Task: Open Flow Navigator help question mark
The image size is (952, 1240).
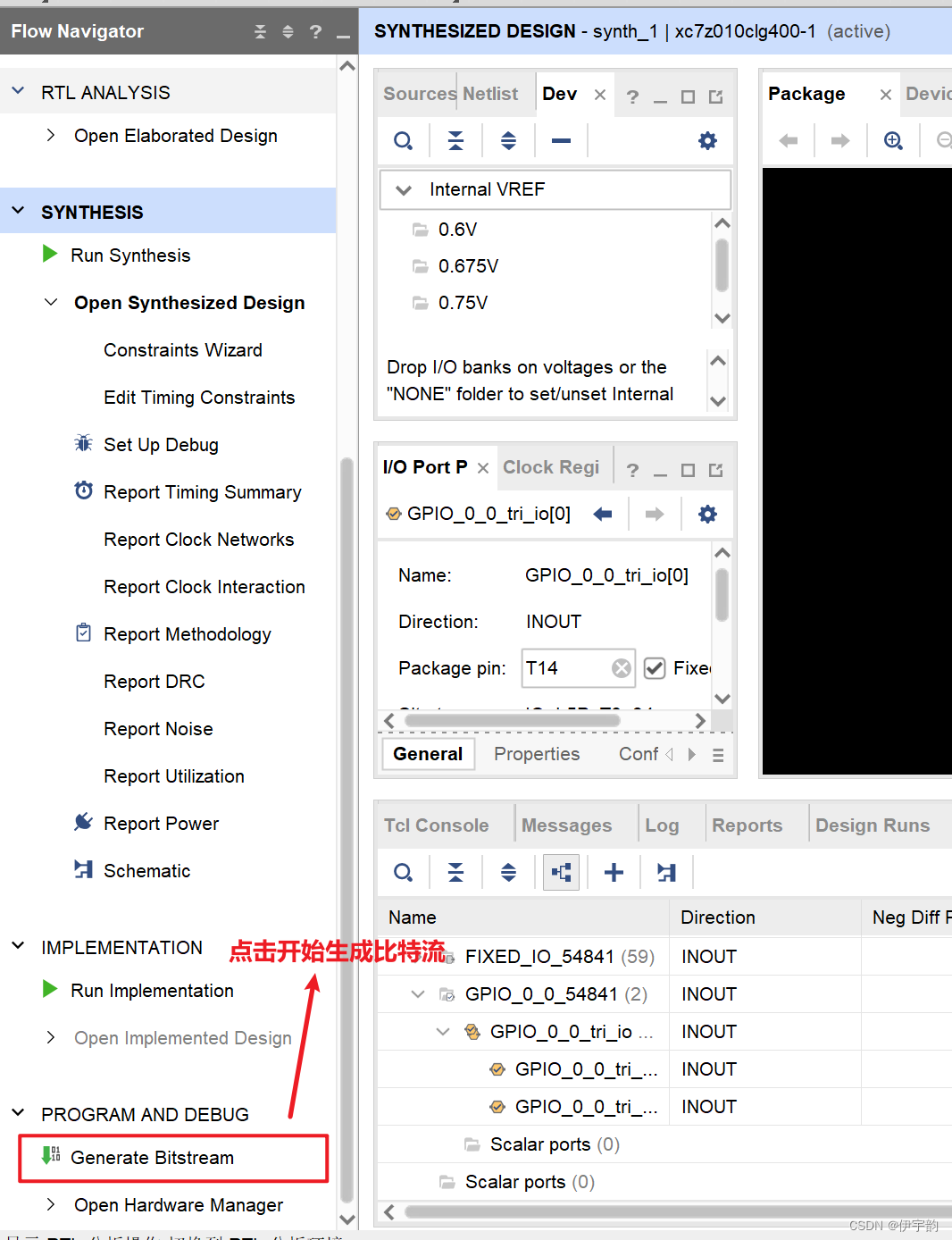Action: pyautogui.click(x=315, y=32)
